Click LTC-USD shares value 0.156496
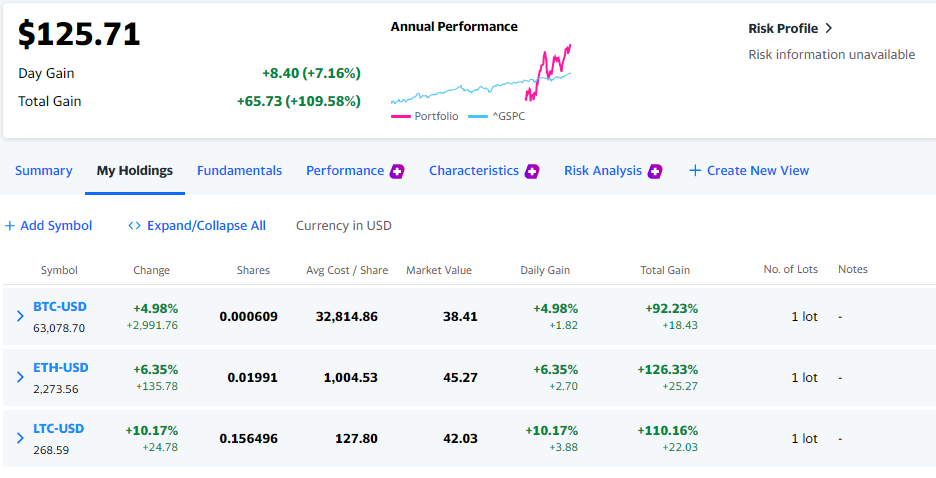The image size is (936, 478). coord(248,439)
